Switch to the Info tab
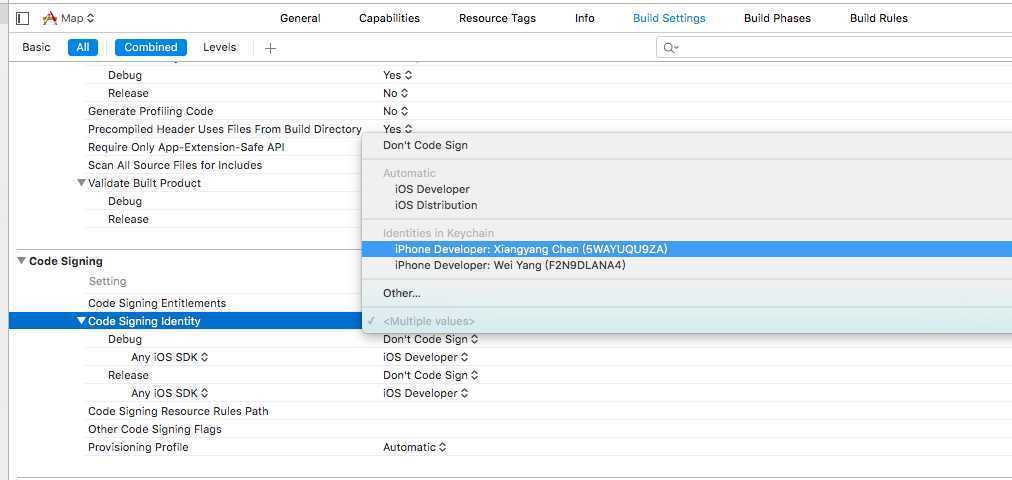 (x=585, y=18)
